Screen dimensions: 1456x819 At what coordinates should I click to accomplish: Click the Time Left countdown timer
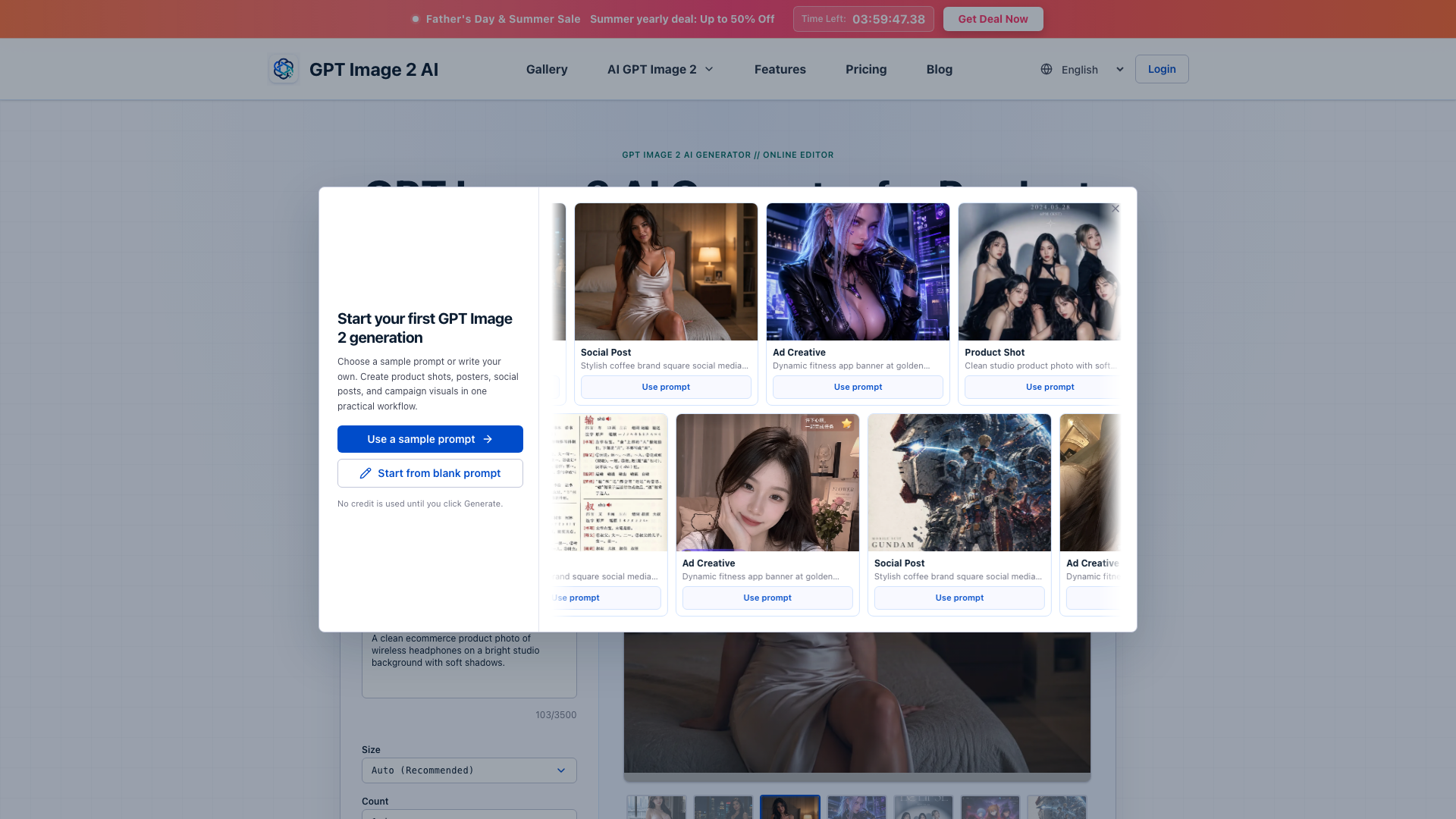tap(864, 19)
